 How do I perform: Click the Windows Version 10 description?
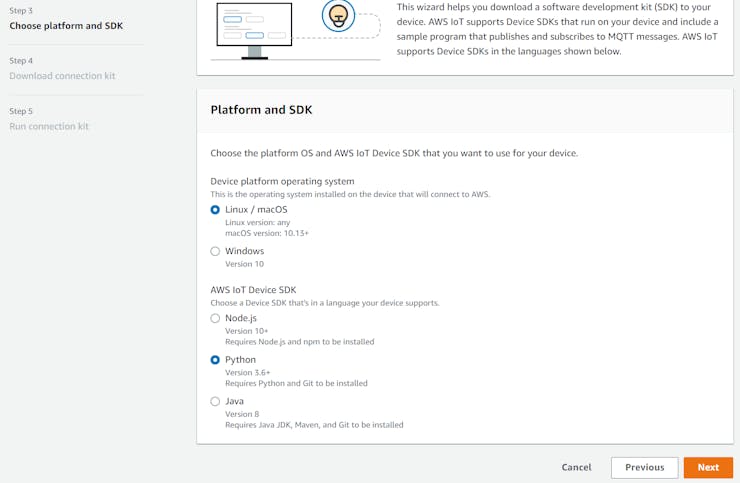pyautogui.click(x=244, y=264)
